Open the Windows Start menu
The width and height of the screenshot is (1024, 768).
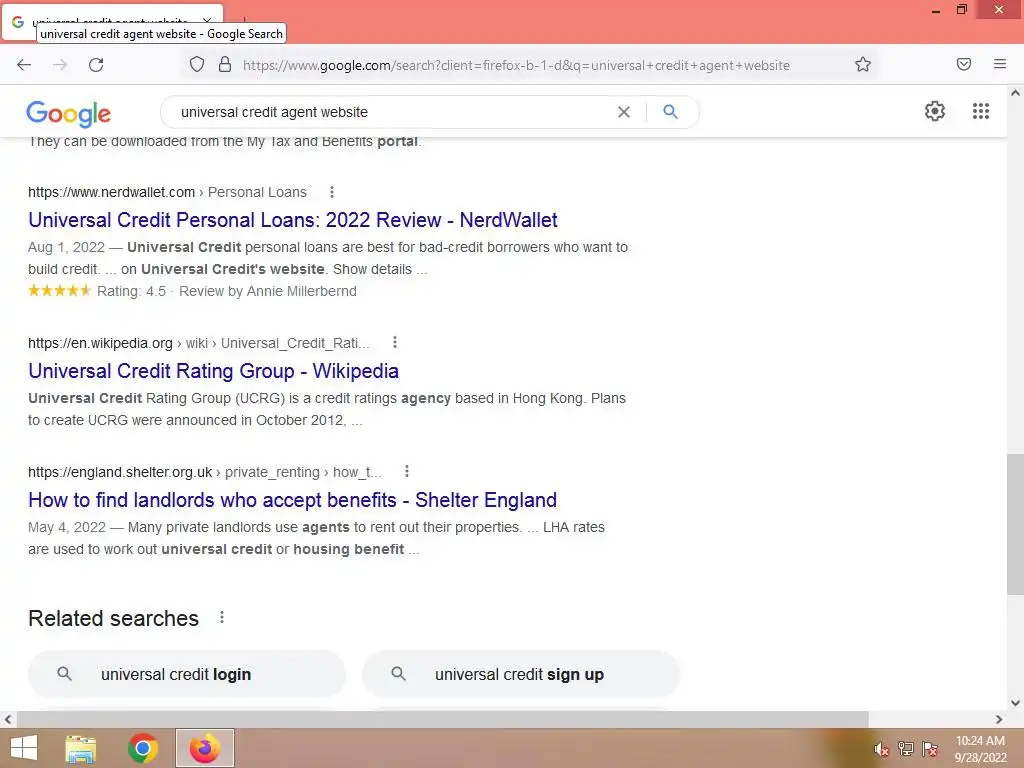(24, 748)
